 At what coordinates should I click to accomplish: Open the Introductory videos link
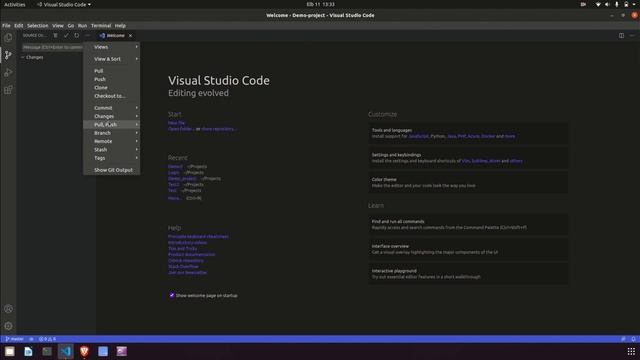187,242
